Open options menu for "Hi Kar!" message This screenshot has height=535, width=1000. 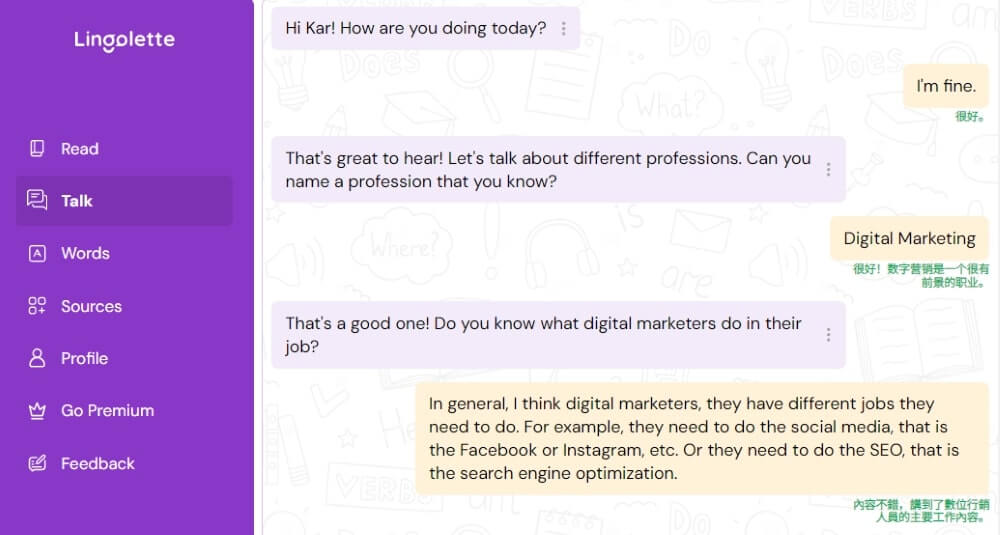coord(563,29)
